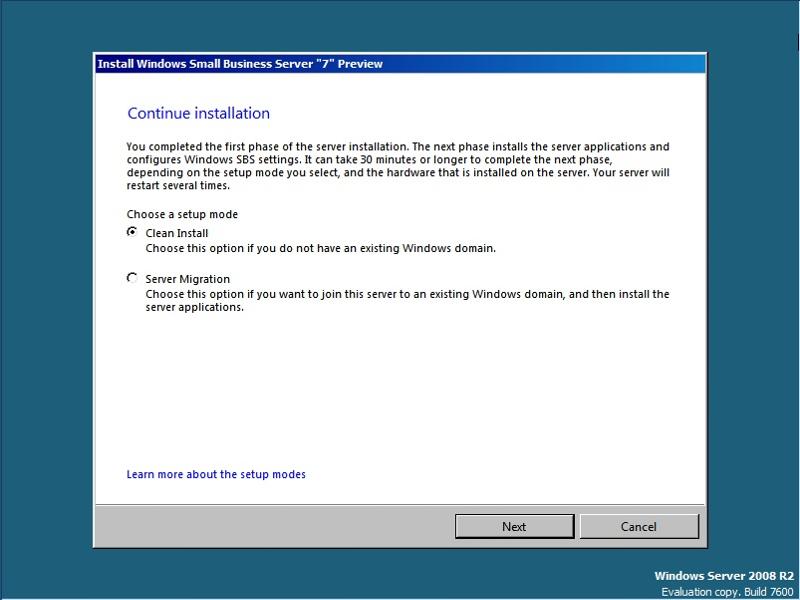Open Learn more about the setup modes link
This screenshot has width=800, height=600.
click(x=216, y=474)
